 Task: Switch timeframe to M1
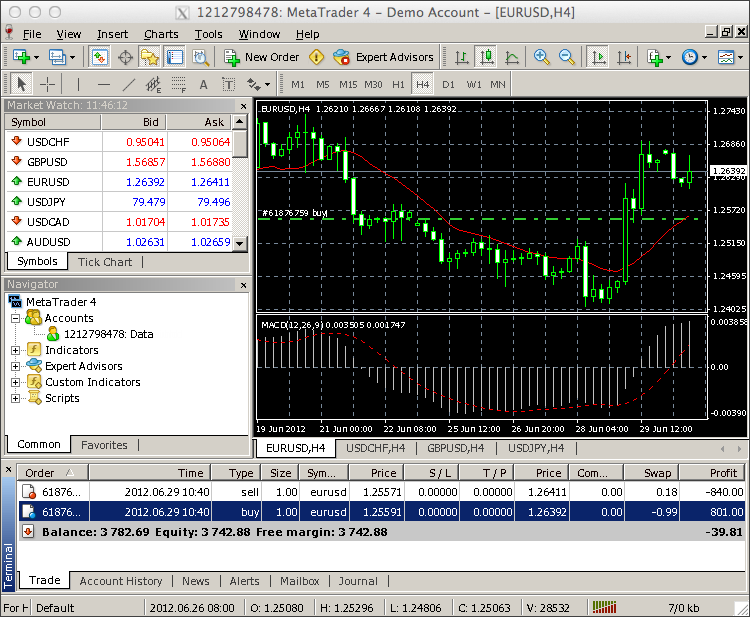(298, 85)
